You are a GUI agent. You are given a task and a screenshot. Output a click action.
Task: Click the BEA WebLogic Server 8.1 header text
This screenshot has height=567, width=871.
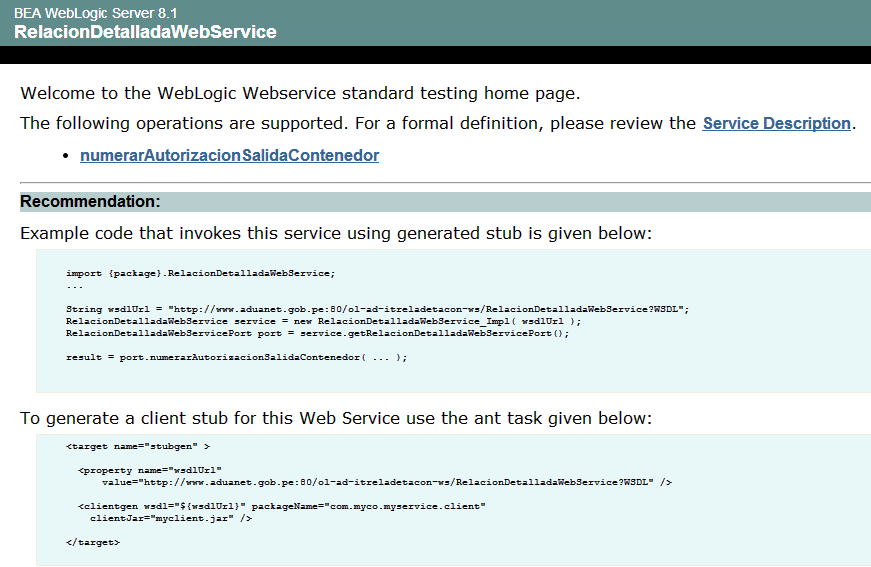tap(96, 13)
